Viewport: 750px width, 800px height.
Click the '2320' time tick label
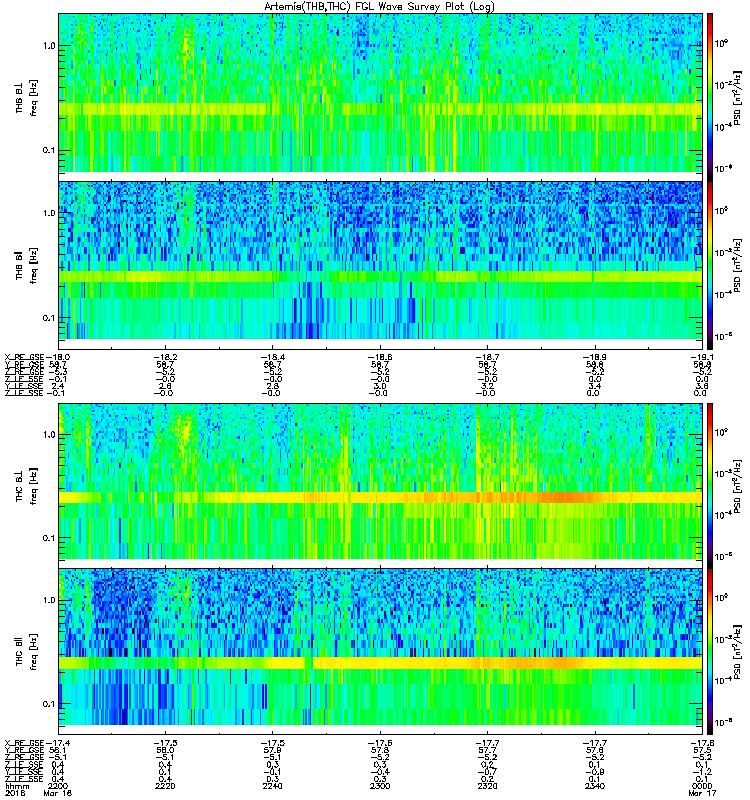tap(487, 786)
